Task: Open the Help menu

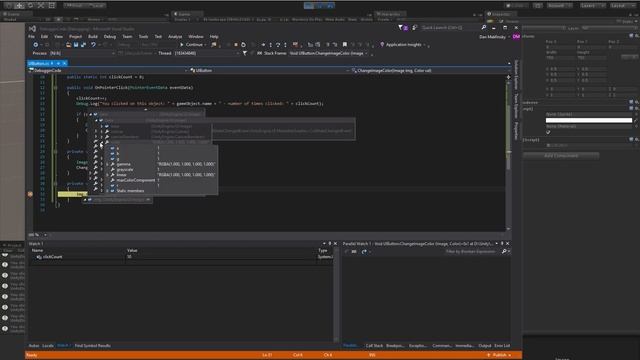Action: [214, 36]
